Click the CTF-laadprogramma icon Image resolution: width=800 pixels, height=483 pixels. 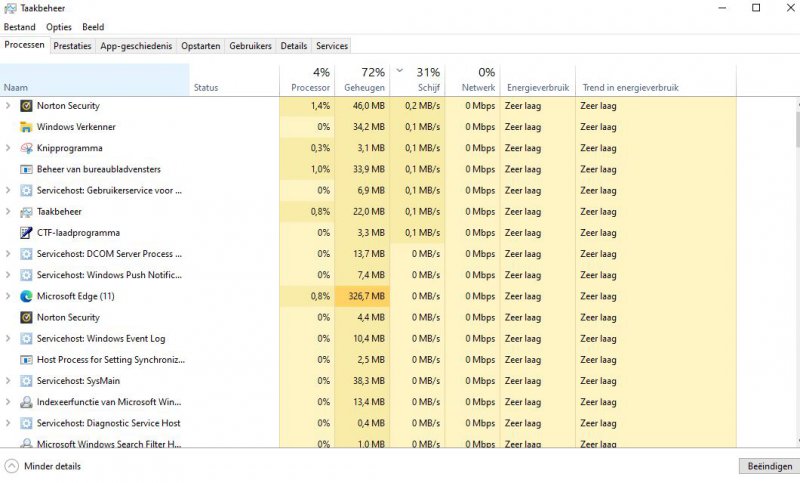click(26, 233)
